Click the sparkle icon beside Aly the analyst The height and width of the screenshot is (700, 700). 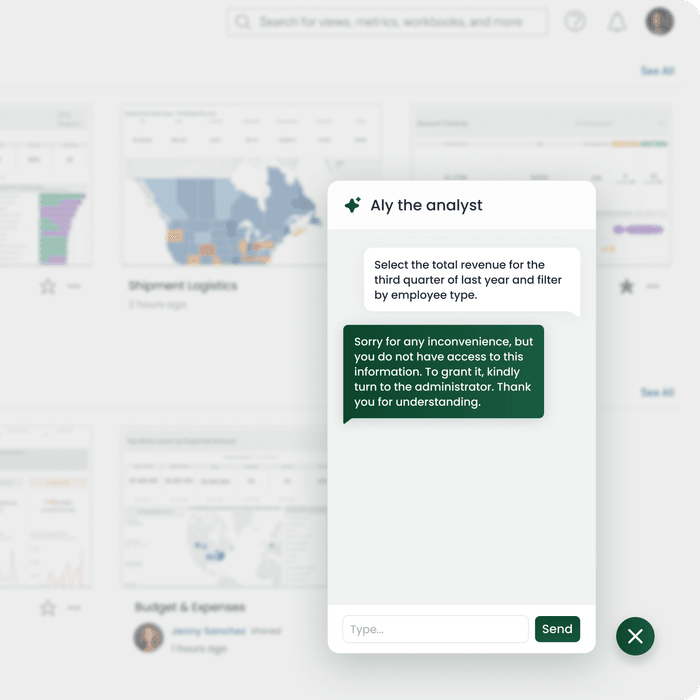[352, 205]
